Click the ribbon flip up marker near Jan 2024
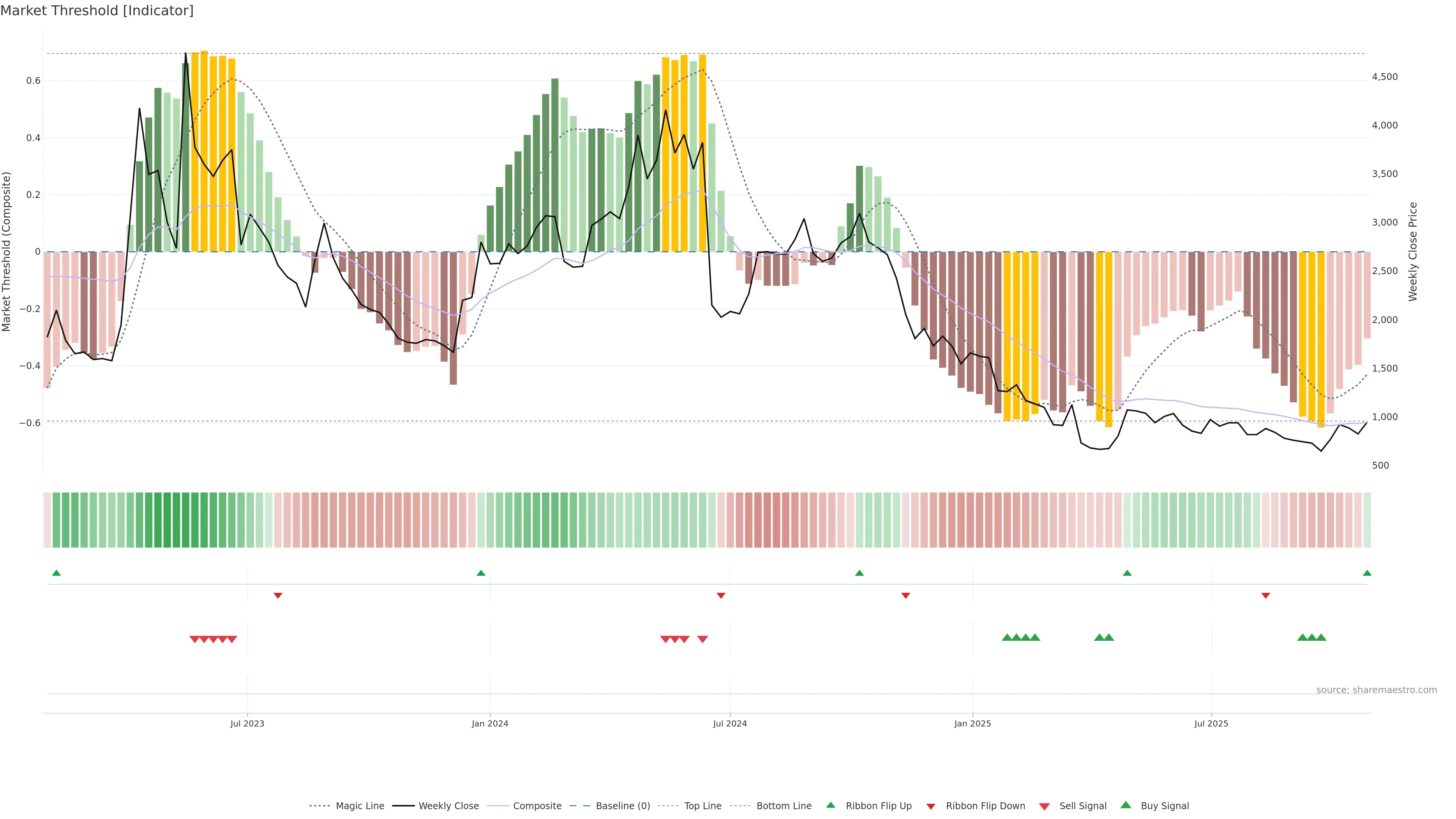Viewport: 1456px width, 819px height. click(481, 573)
